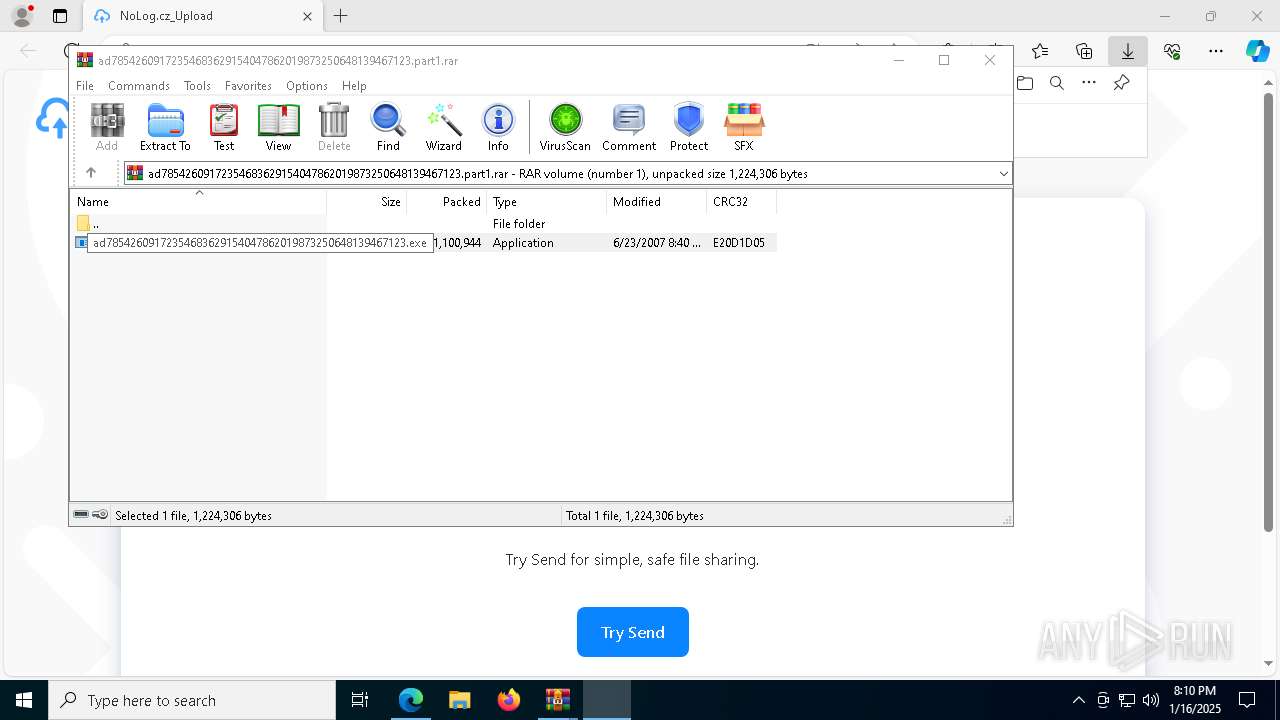Viewport: 1280px width, 720px height.
Task: Open WinRAR taskbar icon
Action: pos(558,700)
